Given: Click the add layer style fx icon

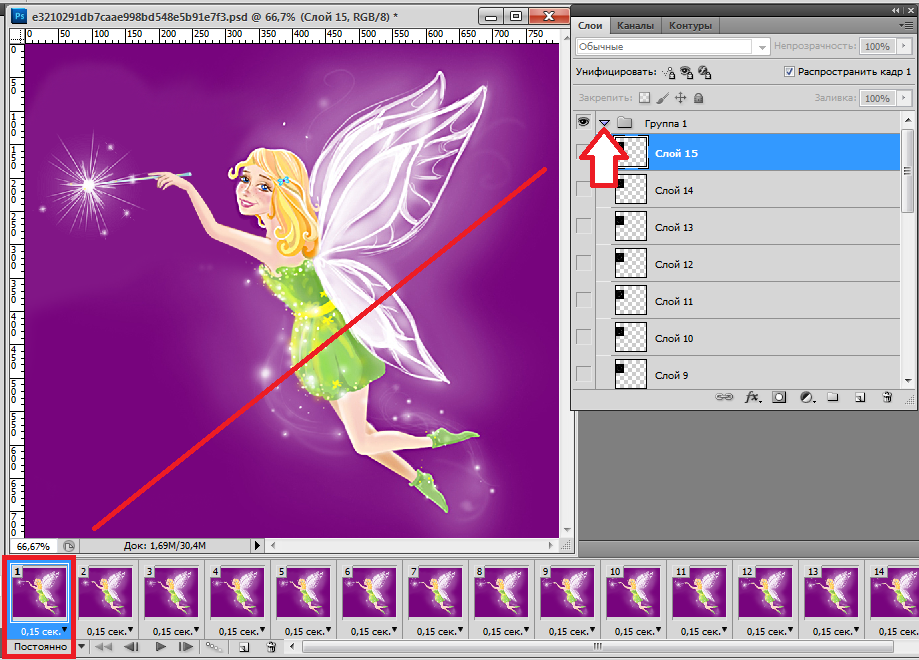Looking at the screenshot, I should [752, 397].
